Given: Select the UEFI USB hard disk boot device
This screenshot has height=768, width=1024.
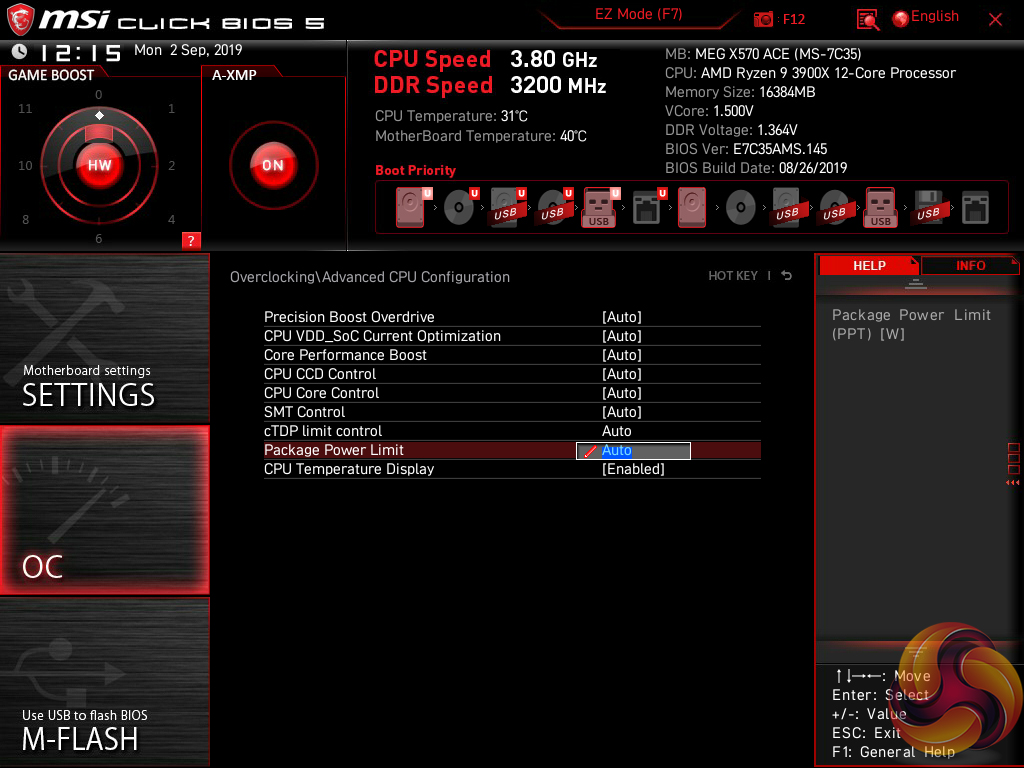Looking at the screenshot, I should pos(507,207).
